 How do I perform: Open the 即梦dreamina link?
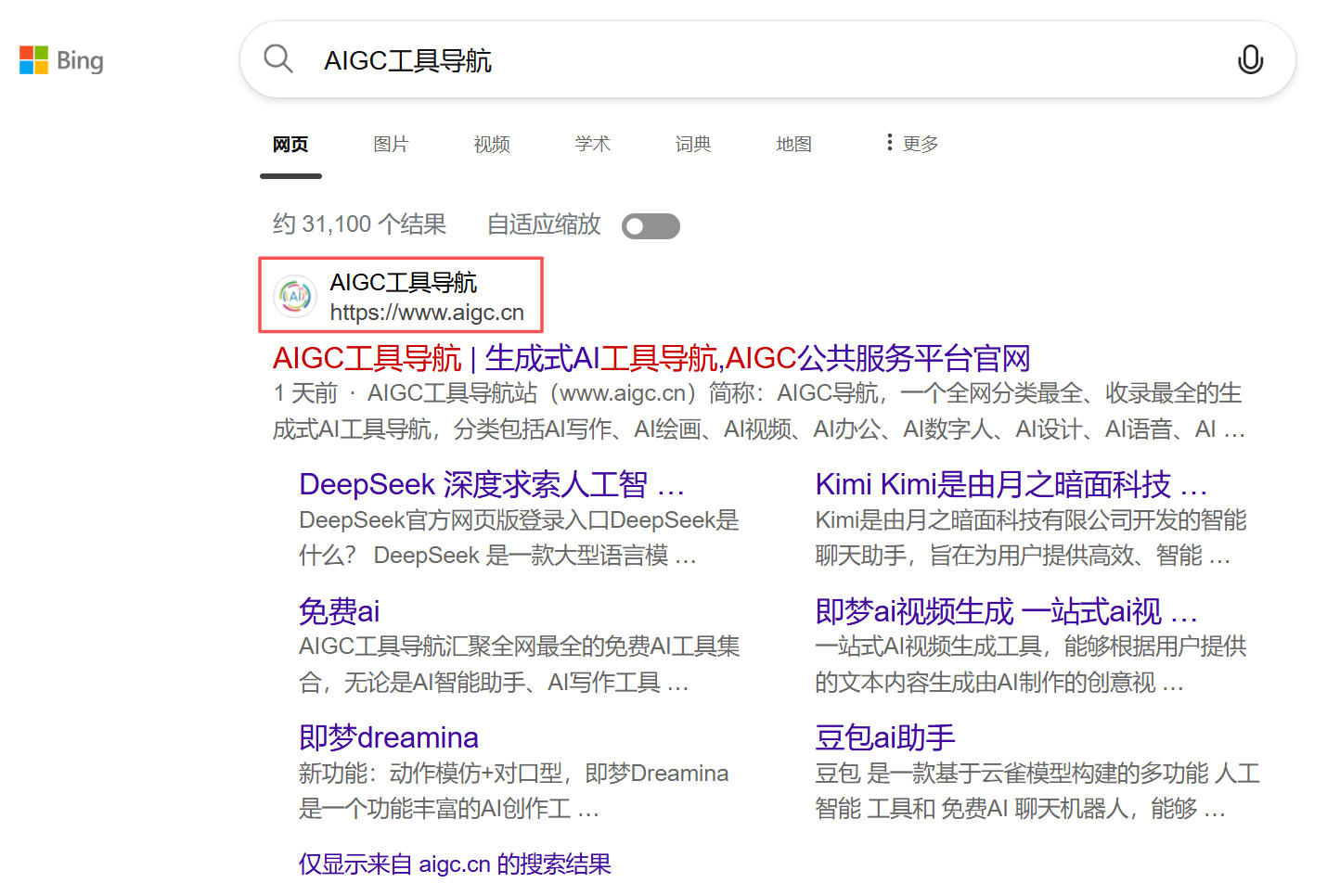[388, 737]
